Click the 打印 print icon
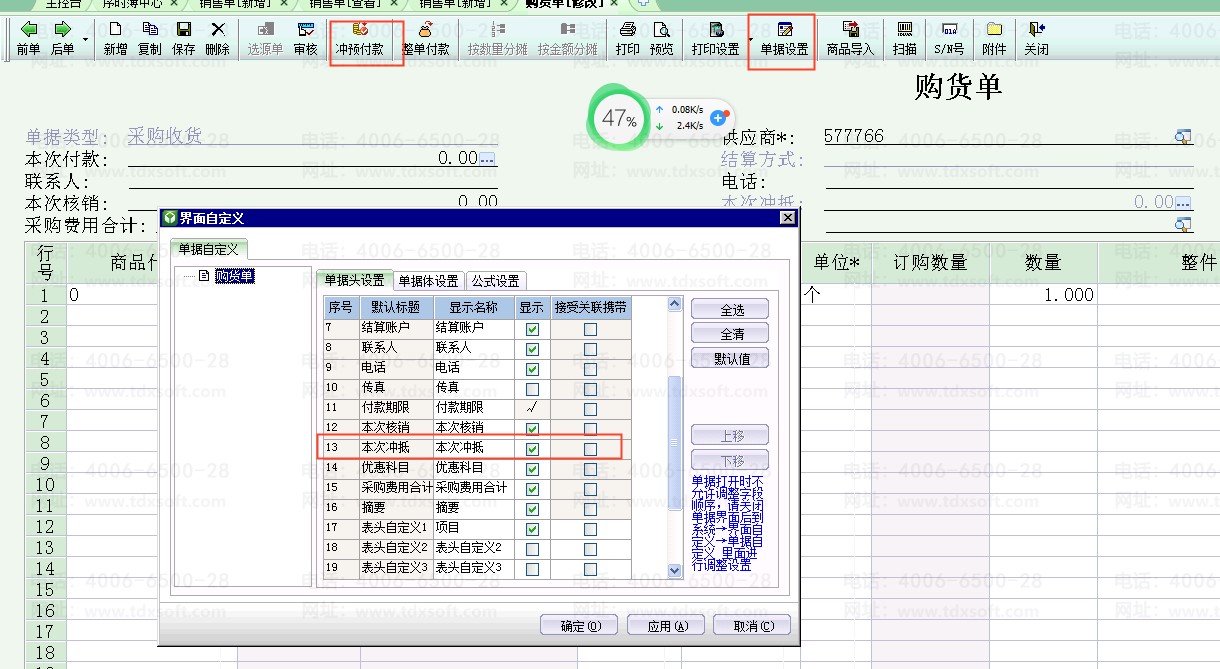The image size is (1220, 669). tap(627, 37)
